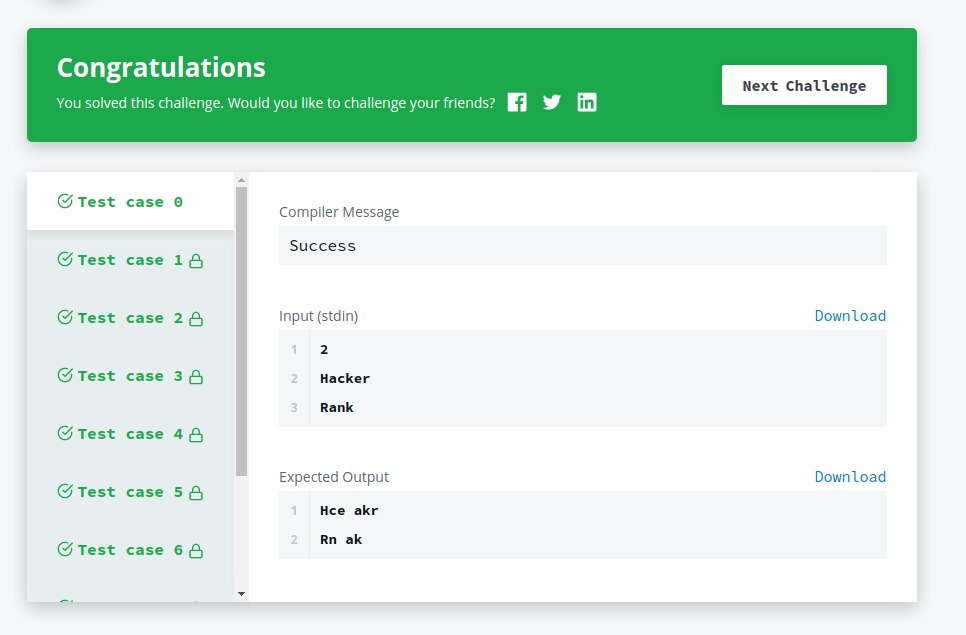Select Test case 1 tab
Image resolution: width=966 pixels, height=635 pixels.
pyautogui.click(x=131, y=260)
